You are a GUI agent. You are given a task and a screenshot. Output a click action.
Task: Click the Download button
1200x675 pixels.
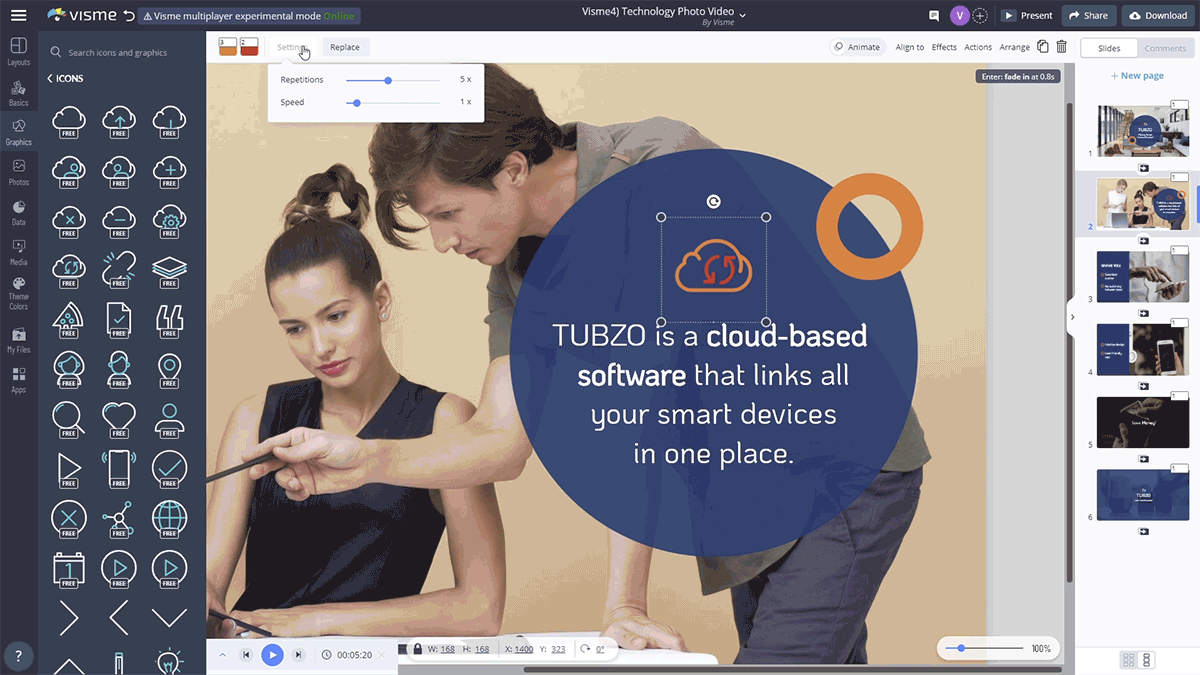(1159, 16)
